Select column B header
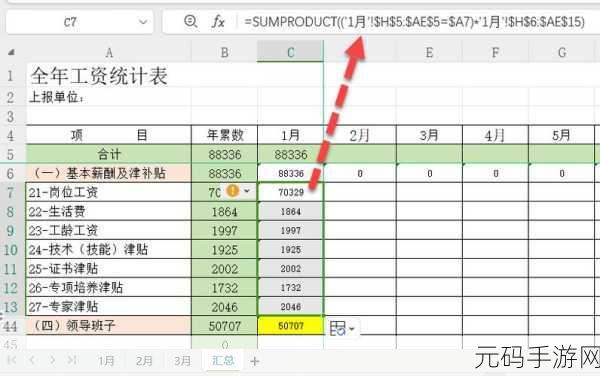The height and width of the screenshot is (376, 600). pos(225,52)
